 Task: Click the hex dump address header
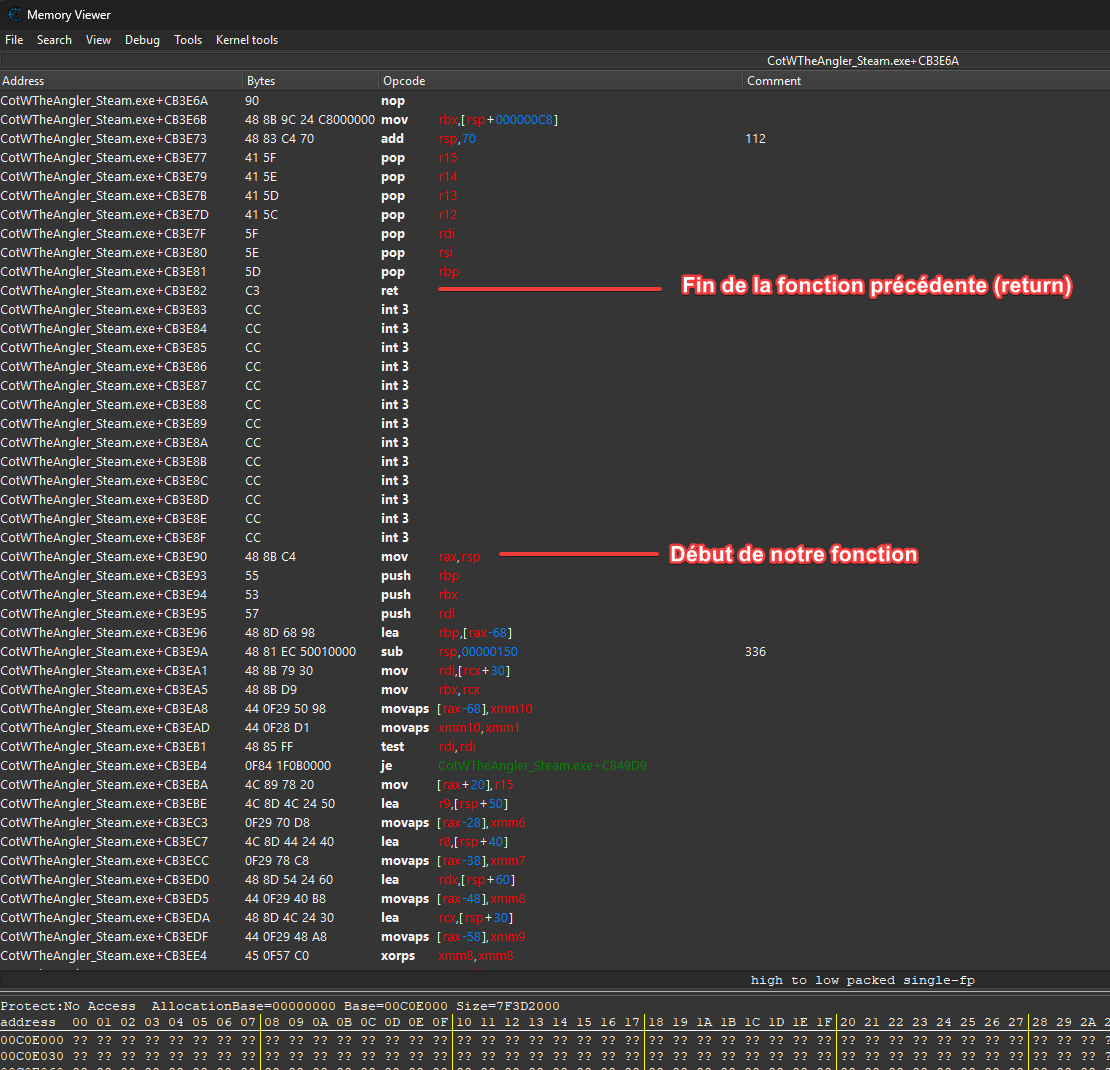click(28, 1022)
